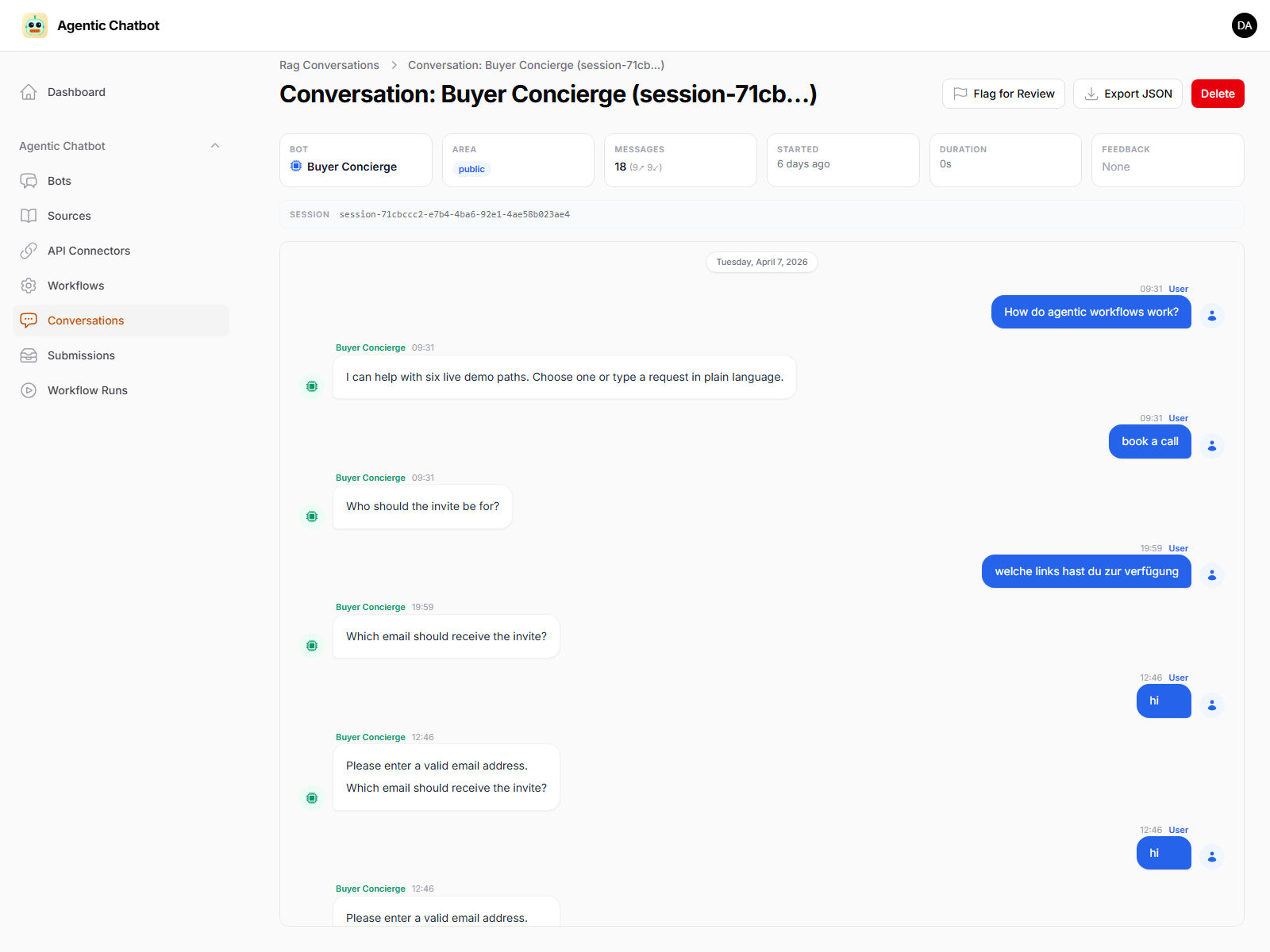Click the page title 'Conversation: Buyer Concierge'

click(548, 94)
